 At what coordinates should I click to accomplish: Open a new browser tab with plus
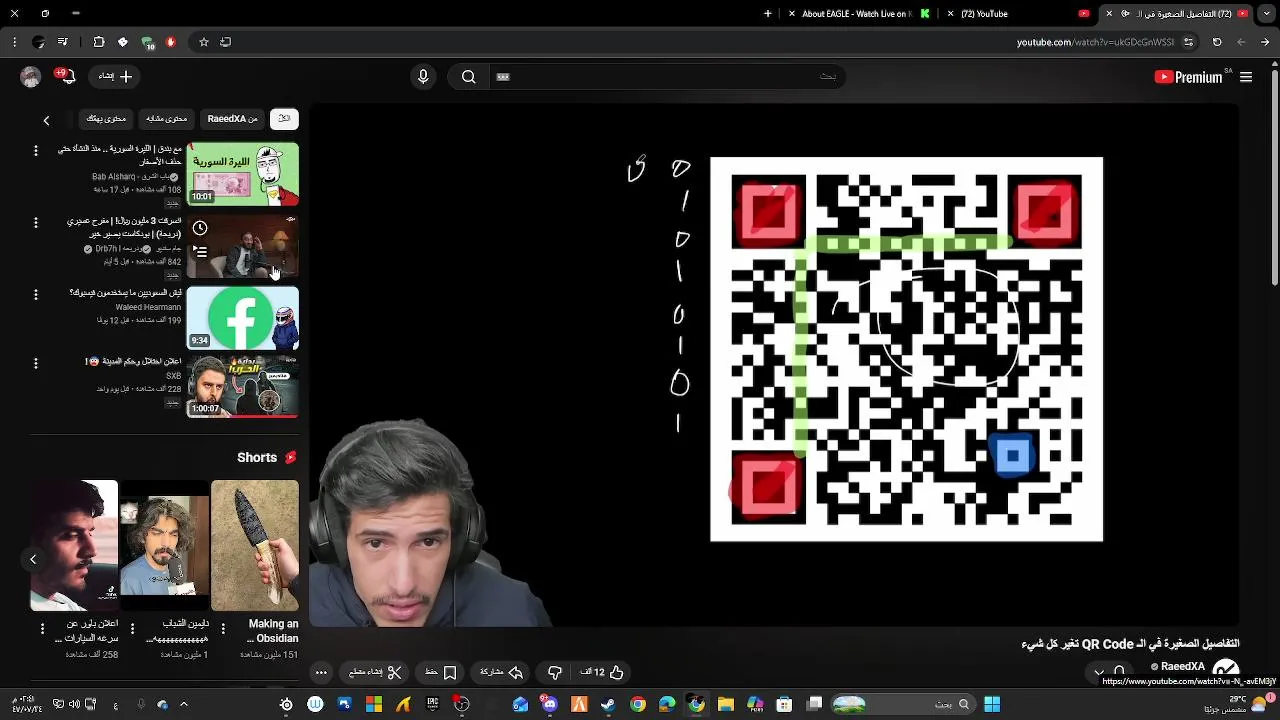coord(768,14)
